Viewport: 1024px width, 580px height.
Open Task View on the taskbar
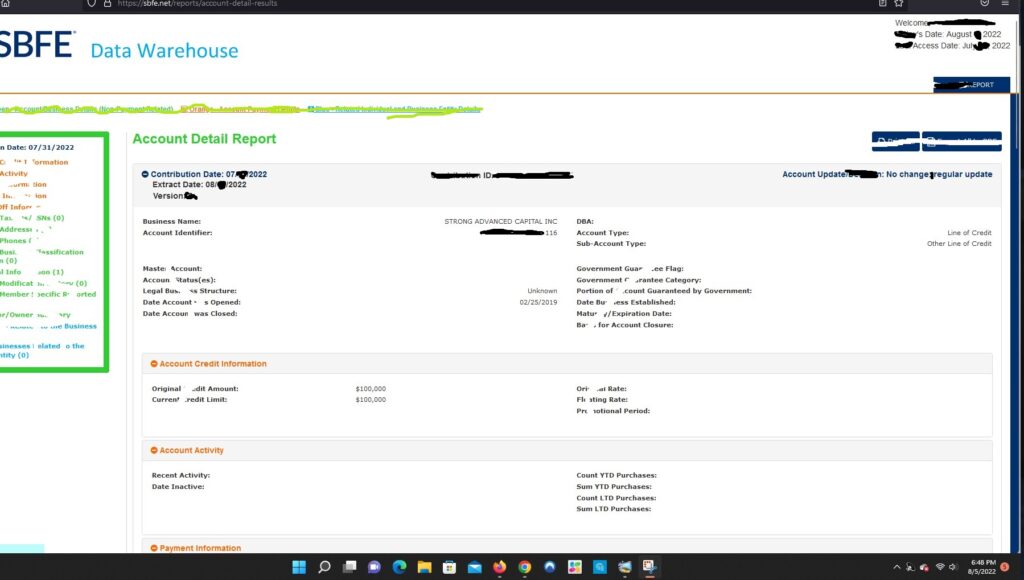[x=349, y=566]
